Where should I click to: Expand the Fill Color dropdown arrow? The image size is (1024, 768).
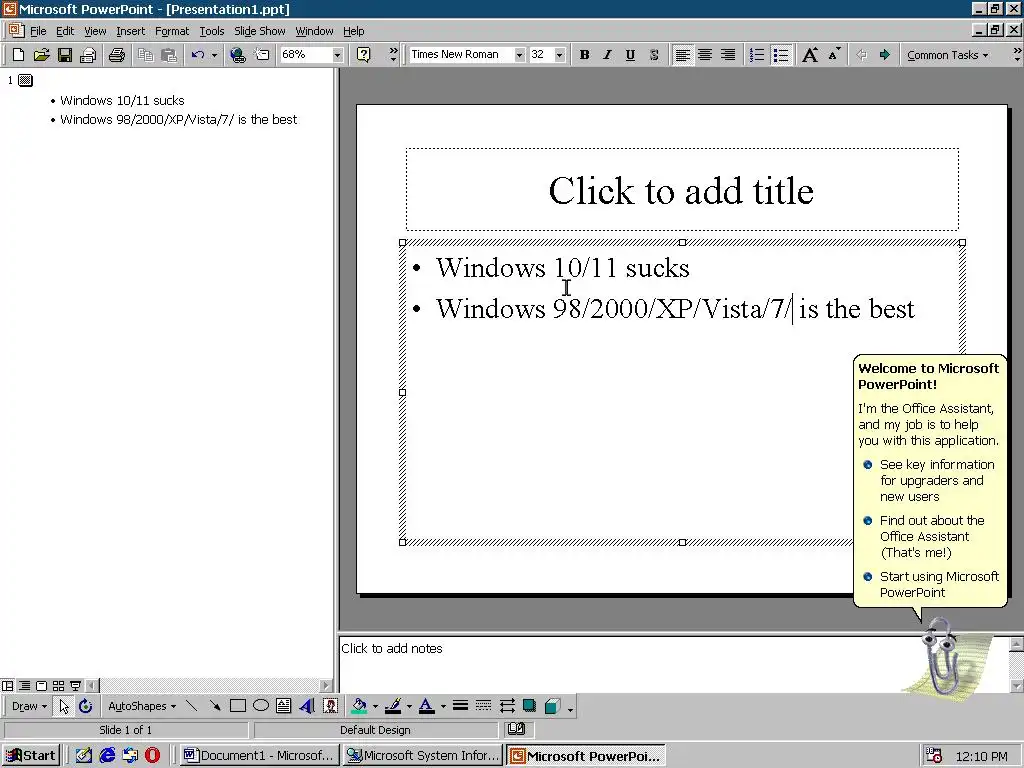coord(376,706)
